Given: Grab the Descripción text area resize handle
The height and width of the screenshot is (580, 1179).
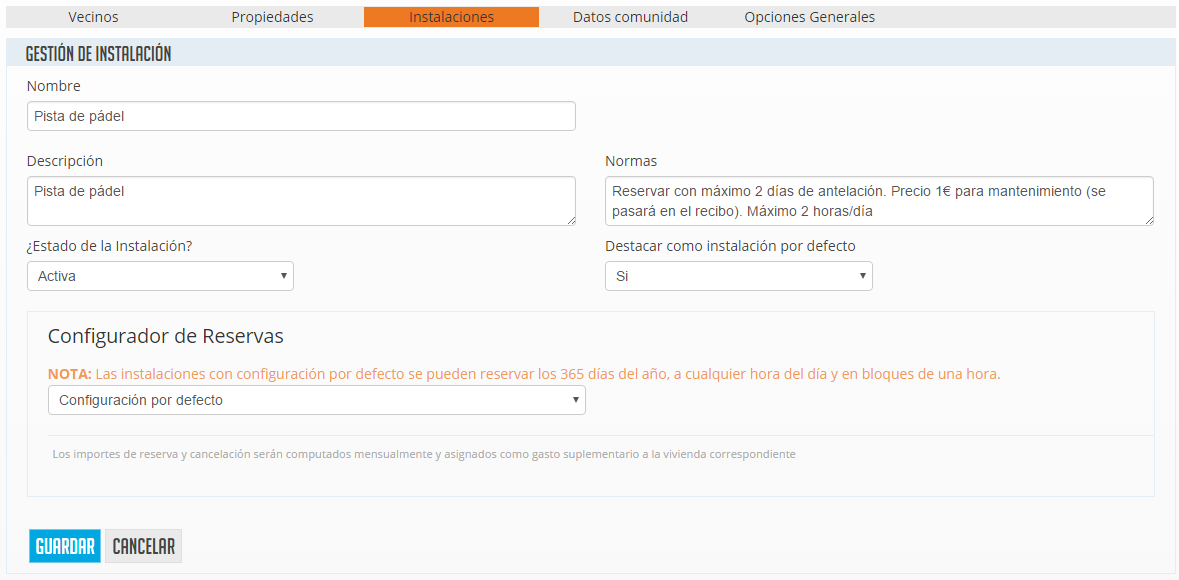Looking at the screenshot, I should click(570, 219).
